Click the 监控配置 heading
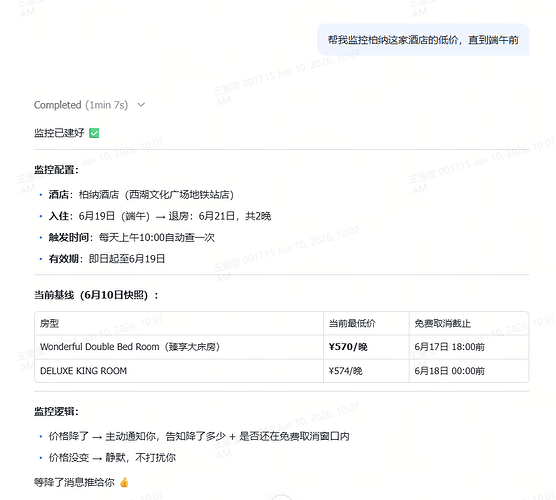 56,170
